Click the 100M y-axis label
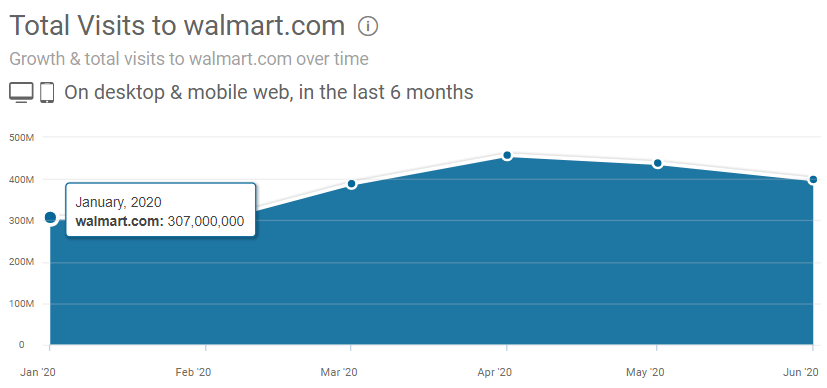827x388 pixels. [x=22, y=304]
